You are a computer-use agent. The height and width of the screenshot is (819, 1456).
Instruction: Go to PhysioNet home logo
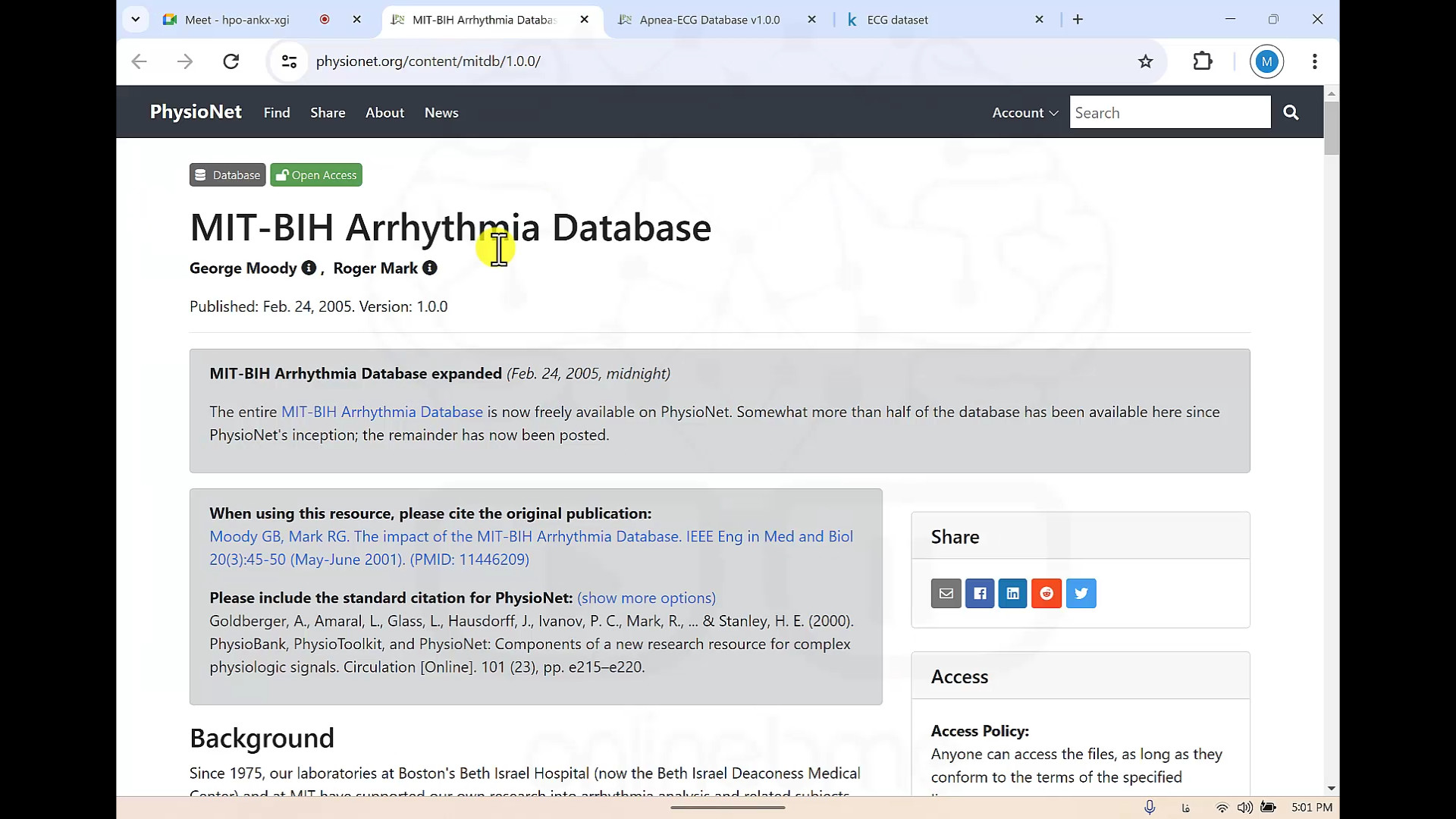pyautogui.click(x=196, y=111)
